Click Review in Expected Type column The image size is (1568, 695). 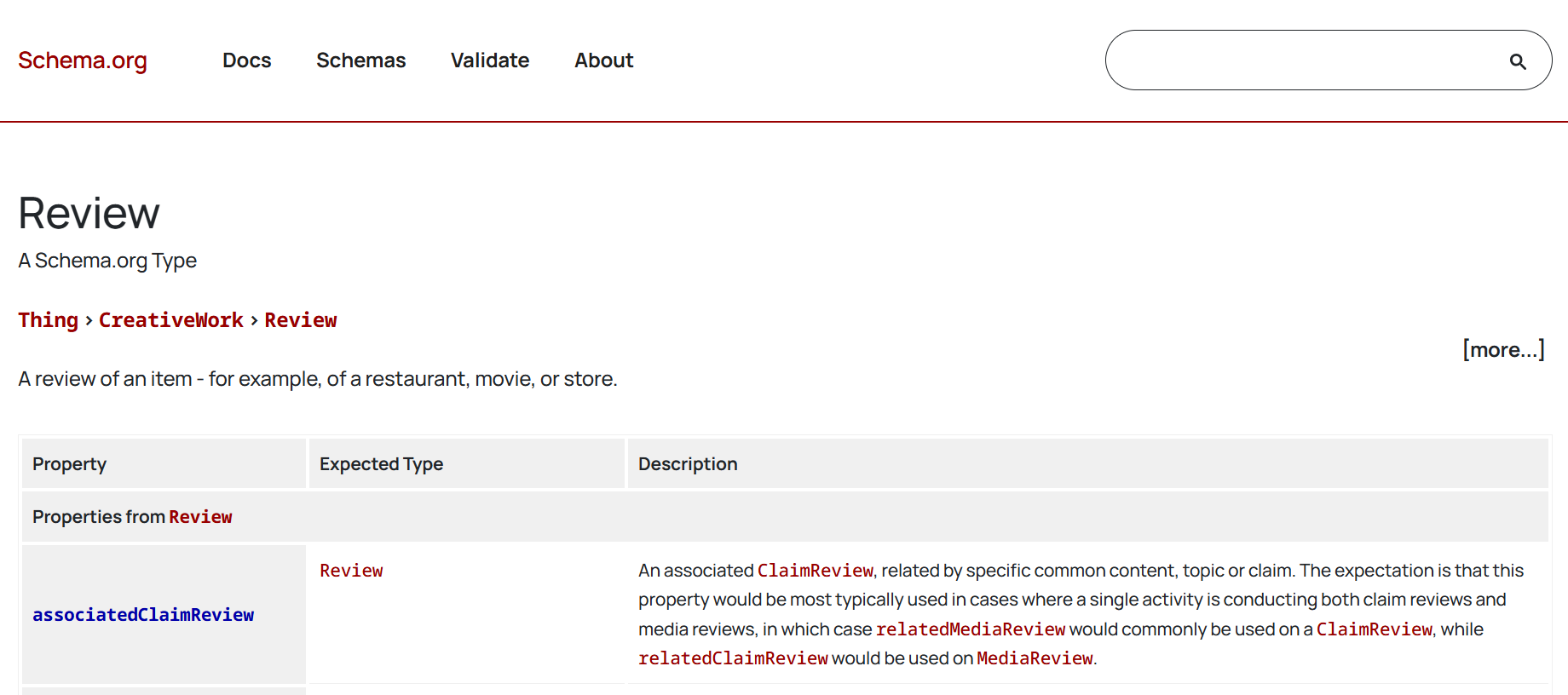point(351,571)
